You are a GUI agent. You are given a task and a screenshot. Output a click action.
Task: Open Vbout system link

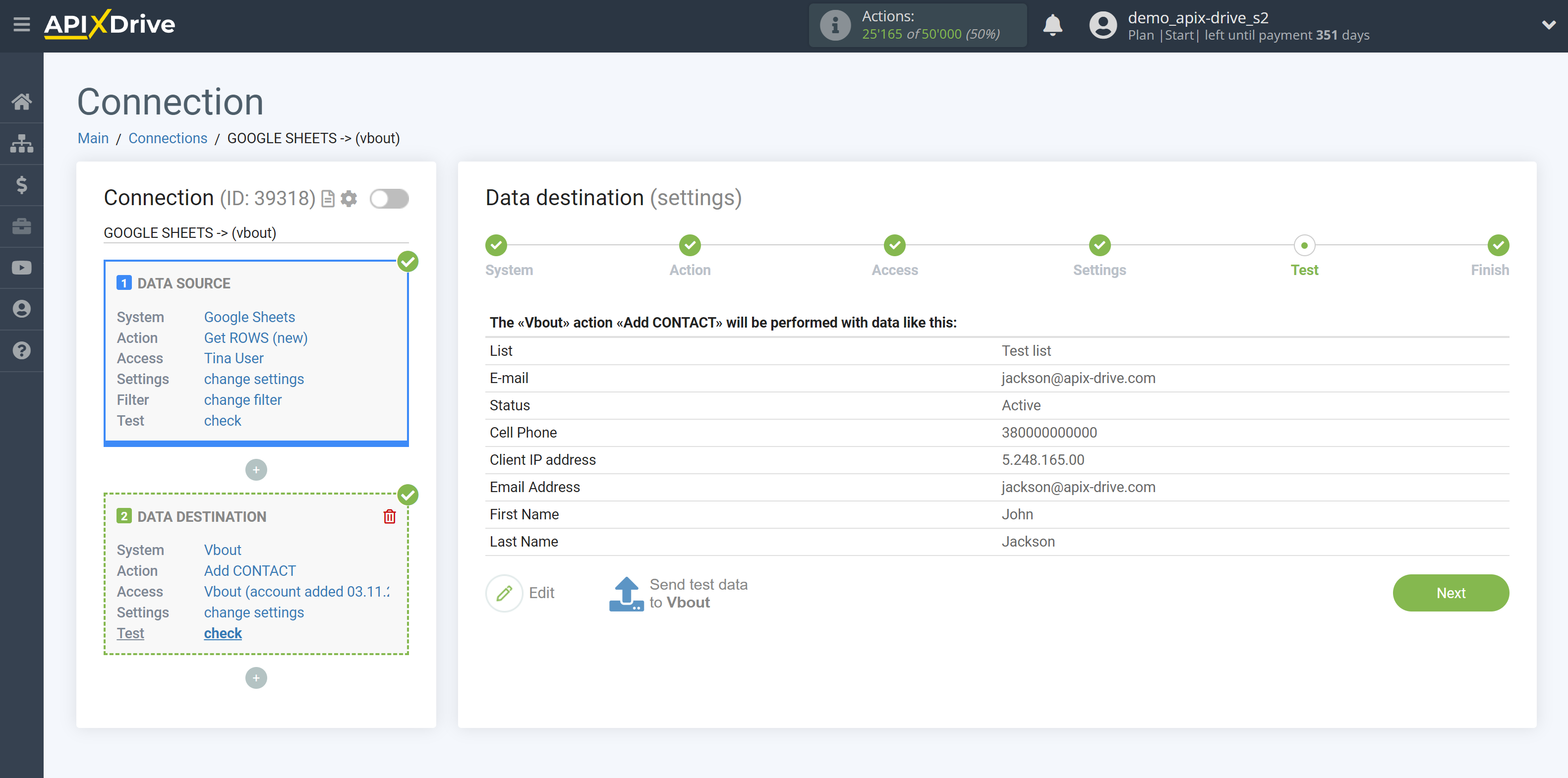point(222,550)
